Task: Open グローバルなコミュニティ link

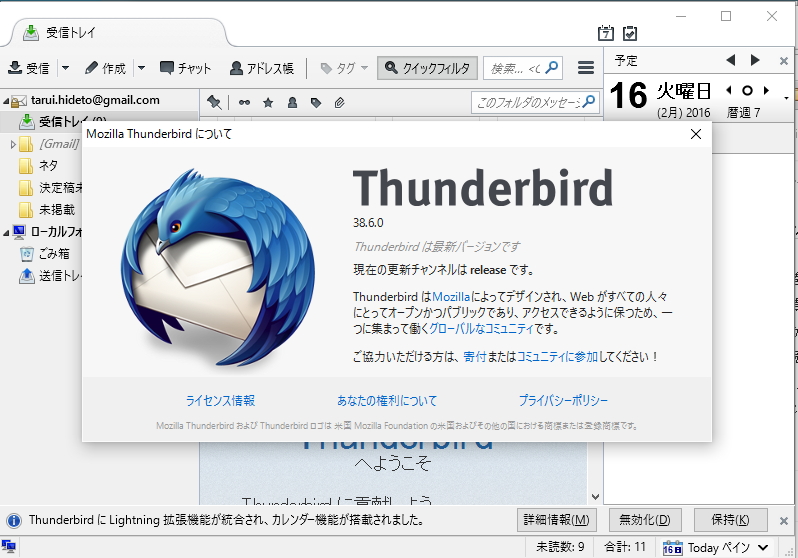Action: click(481, 328)
